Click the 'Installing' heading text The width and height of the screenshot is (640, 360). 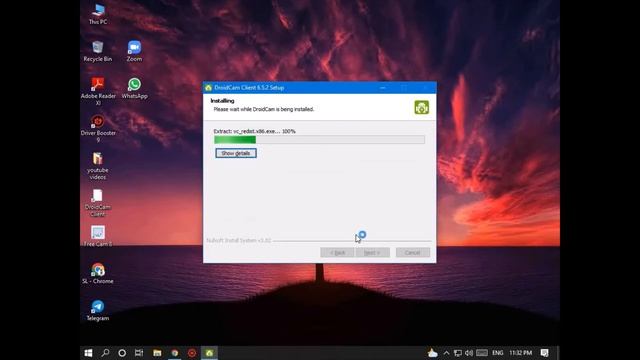click(222, 101)
